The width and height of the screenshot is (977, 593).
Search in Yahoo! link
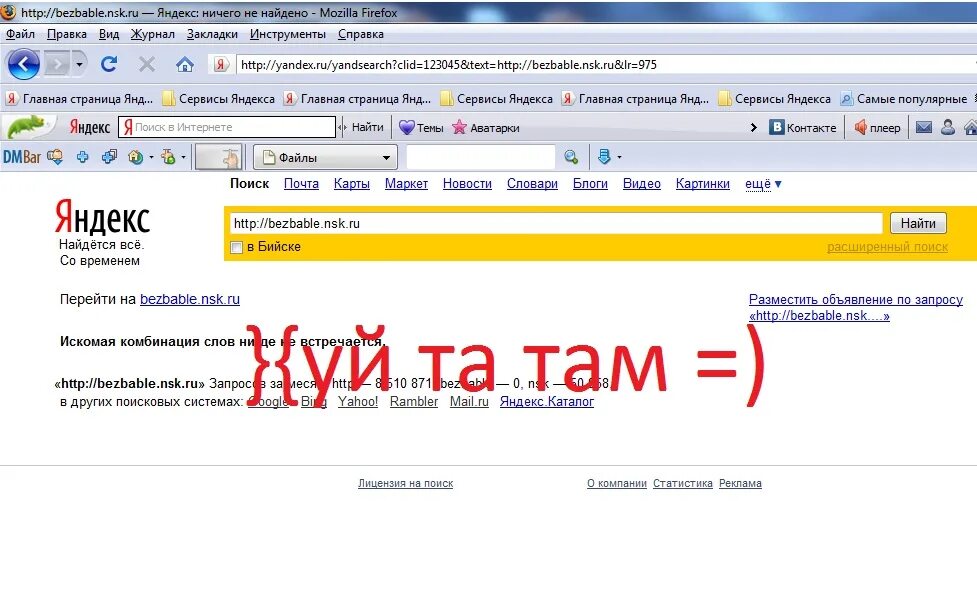(x=358, y=402)
